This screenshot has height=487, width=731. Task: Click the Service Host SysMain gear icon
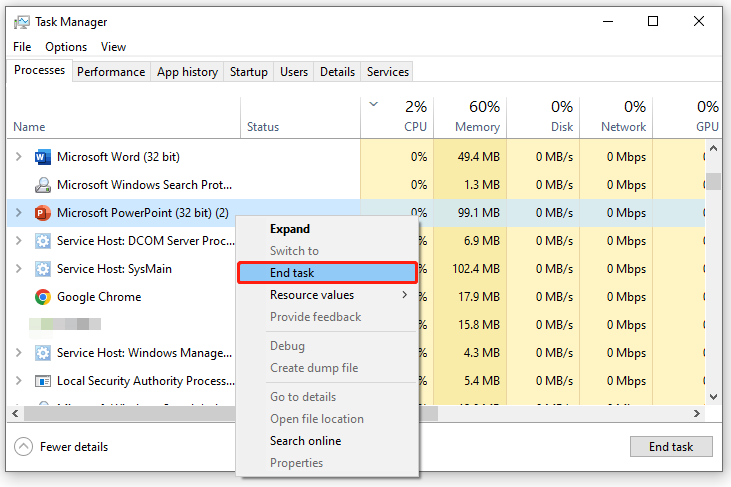coord(42,269)
